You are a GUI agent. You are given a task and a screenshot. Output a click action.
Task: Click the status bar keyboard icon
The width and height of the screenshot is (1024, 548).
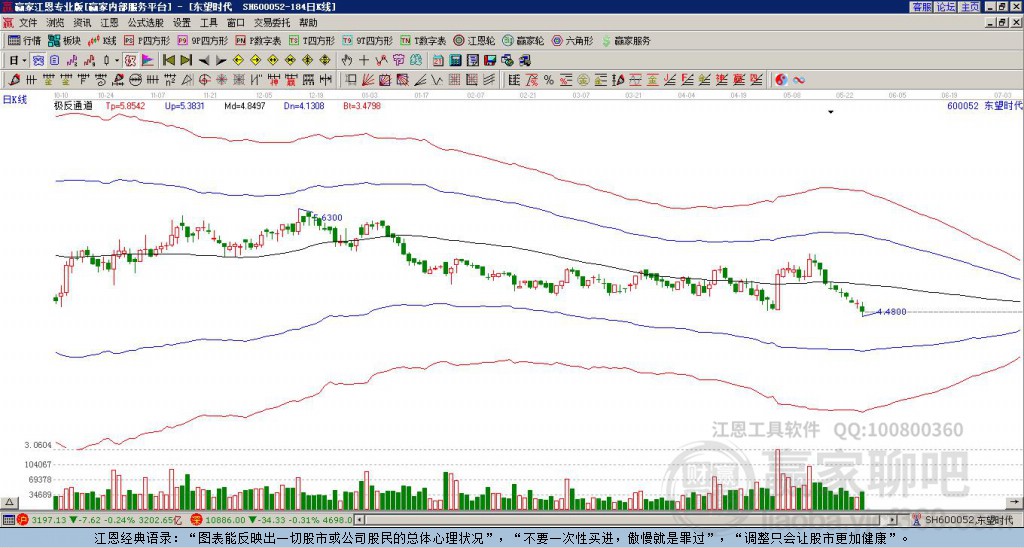point(8,520)
